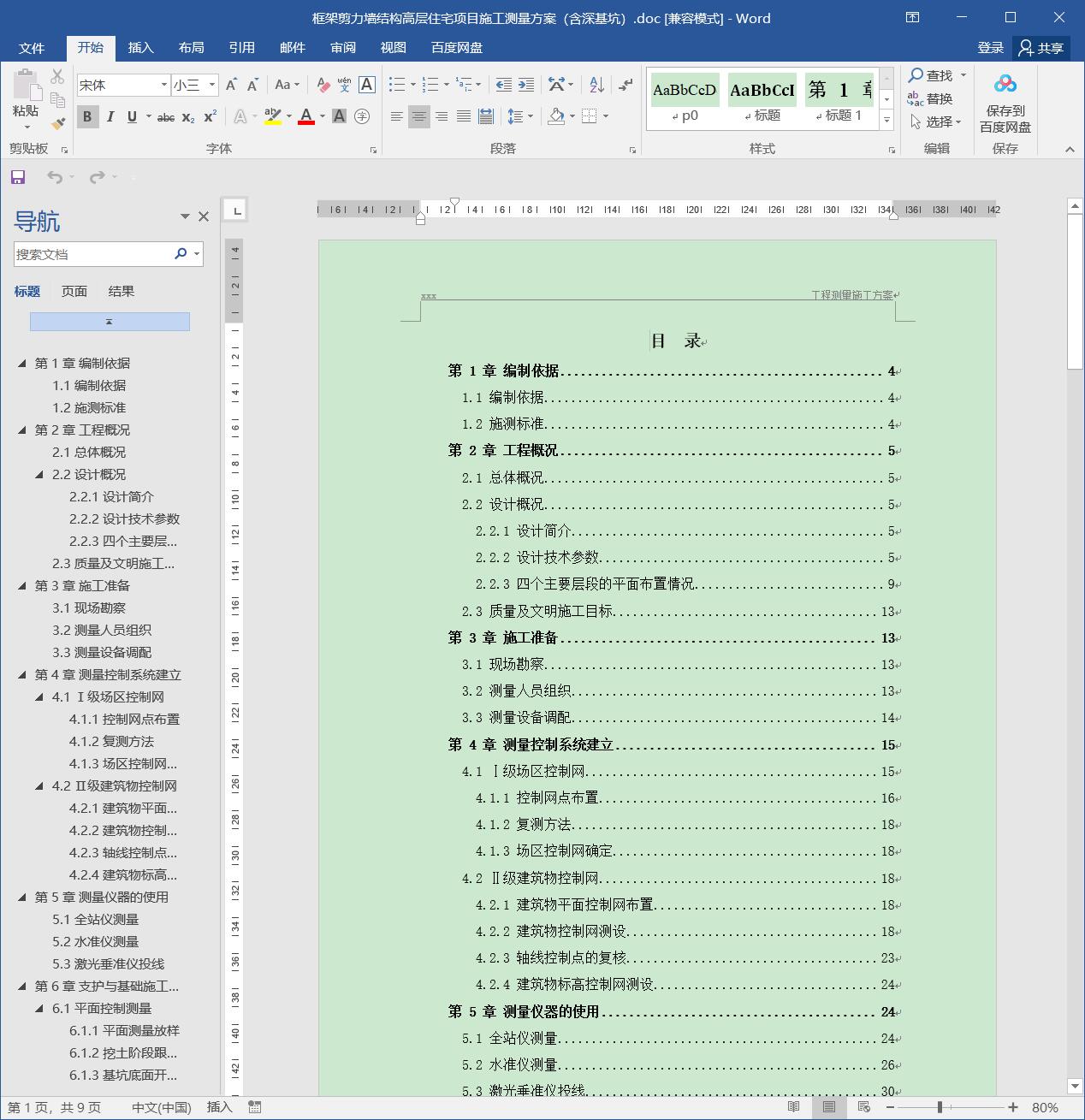Apply character shading icon
The height and width of the screenshot is (1120, 1085).
tap(340, 116)
